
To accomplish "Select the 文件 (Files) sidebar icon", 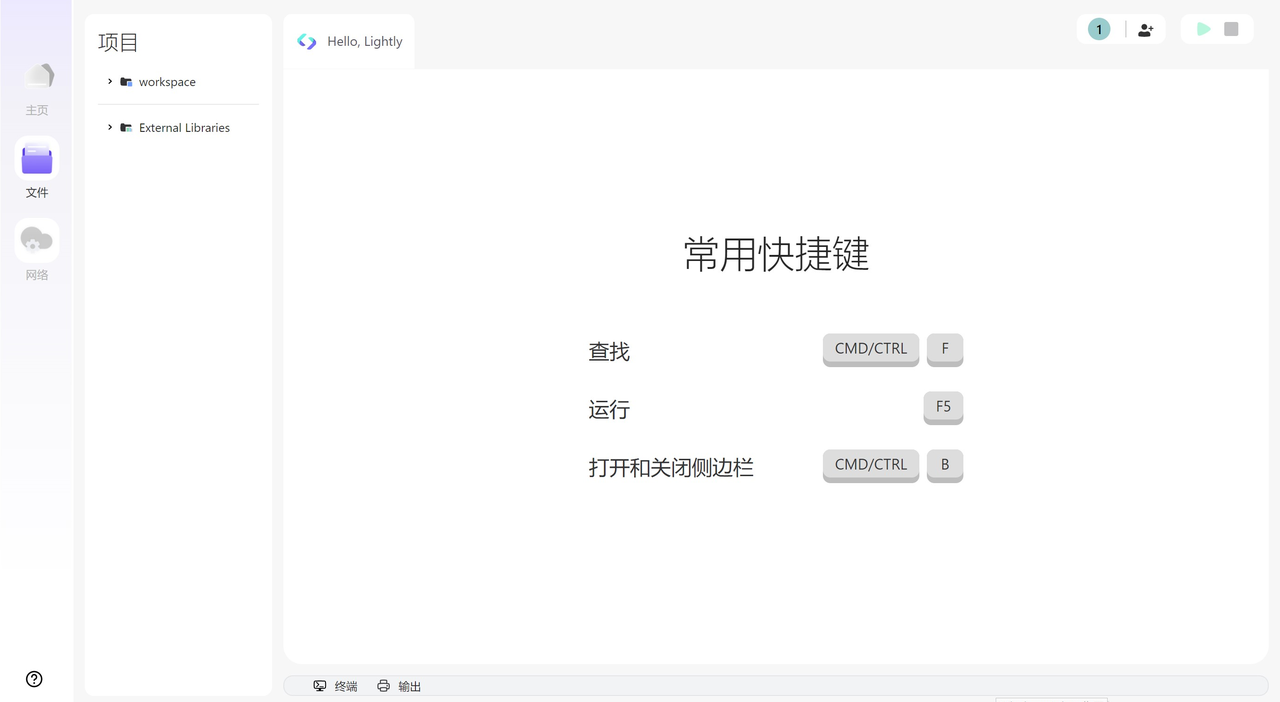I will point(37,160).
